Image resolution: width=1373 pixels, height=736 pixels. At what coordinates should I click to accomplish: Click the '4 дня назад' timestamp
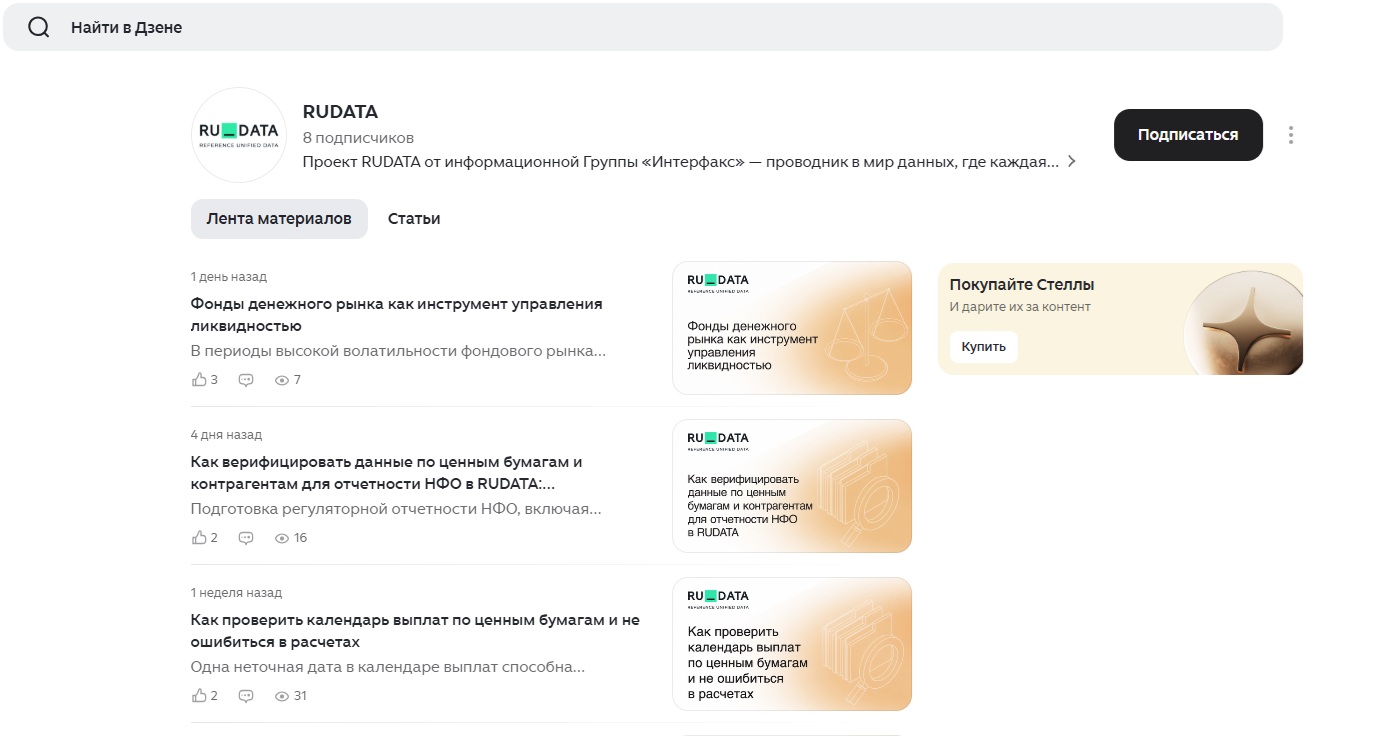pos(227,435)
